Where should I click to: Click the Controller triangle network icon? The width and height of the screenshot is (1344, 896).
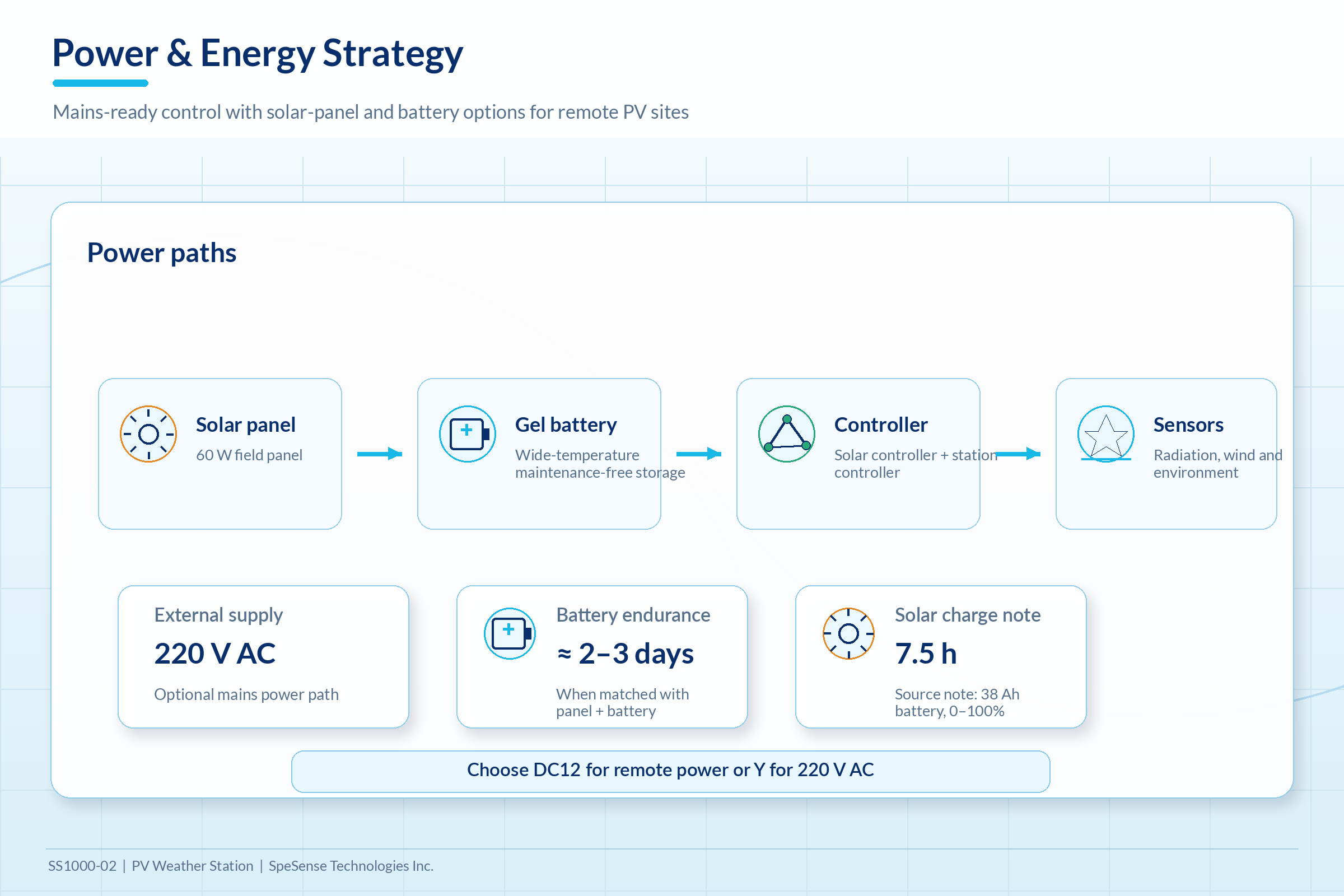pos(787,435)
